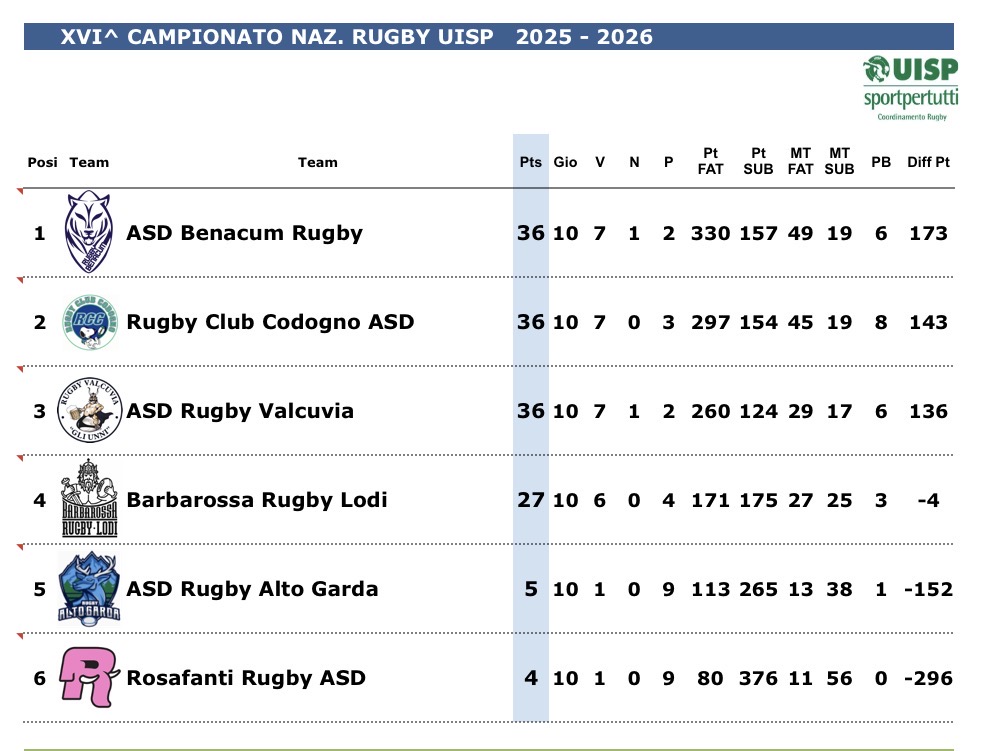Click the MT SUB column header

point(839,161)
